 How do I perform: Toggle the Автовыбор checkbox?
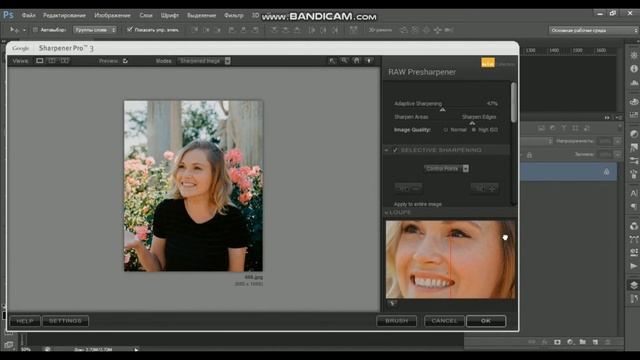point(35,30)
